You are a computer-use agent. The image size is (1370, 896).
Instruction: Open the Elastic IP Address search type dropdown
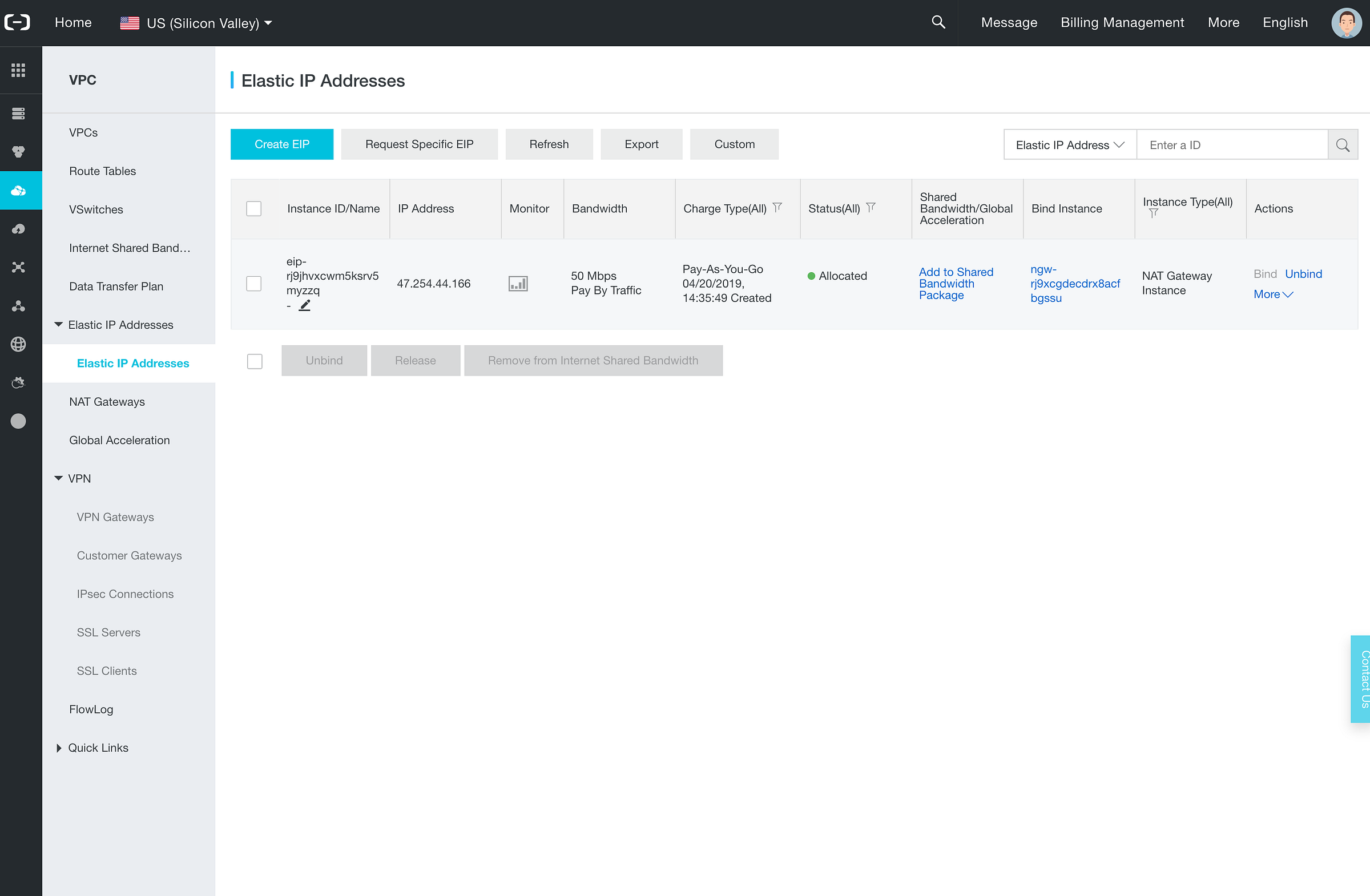(1070, 145)
